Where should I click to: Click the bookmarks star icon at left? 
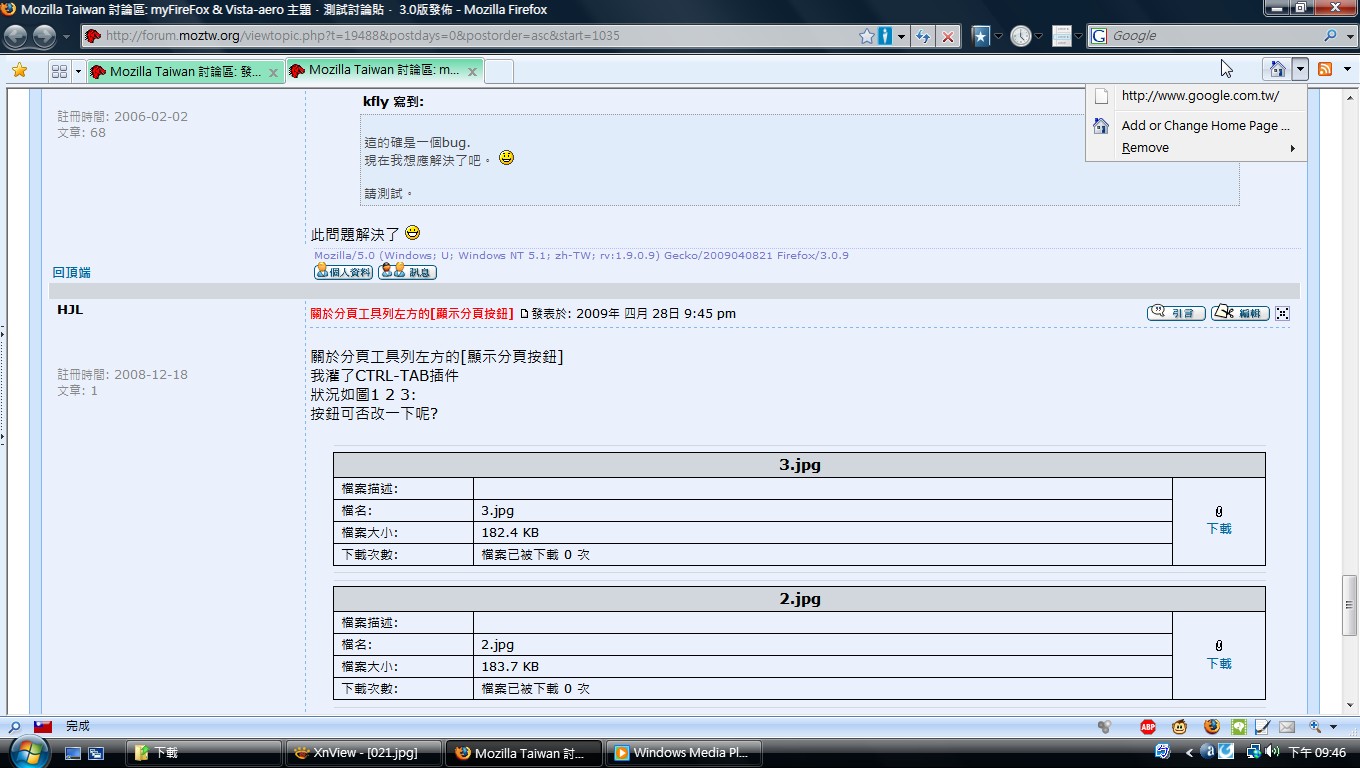(x=19, y=70)
